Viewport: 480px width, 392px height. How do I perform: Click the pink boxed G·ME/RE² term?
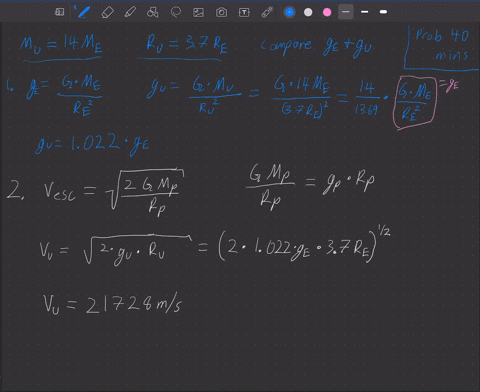click(x=415, y=102)
